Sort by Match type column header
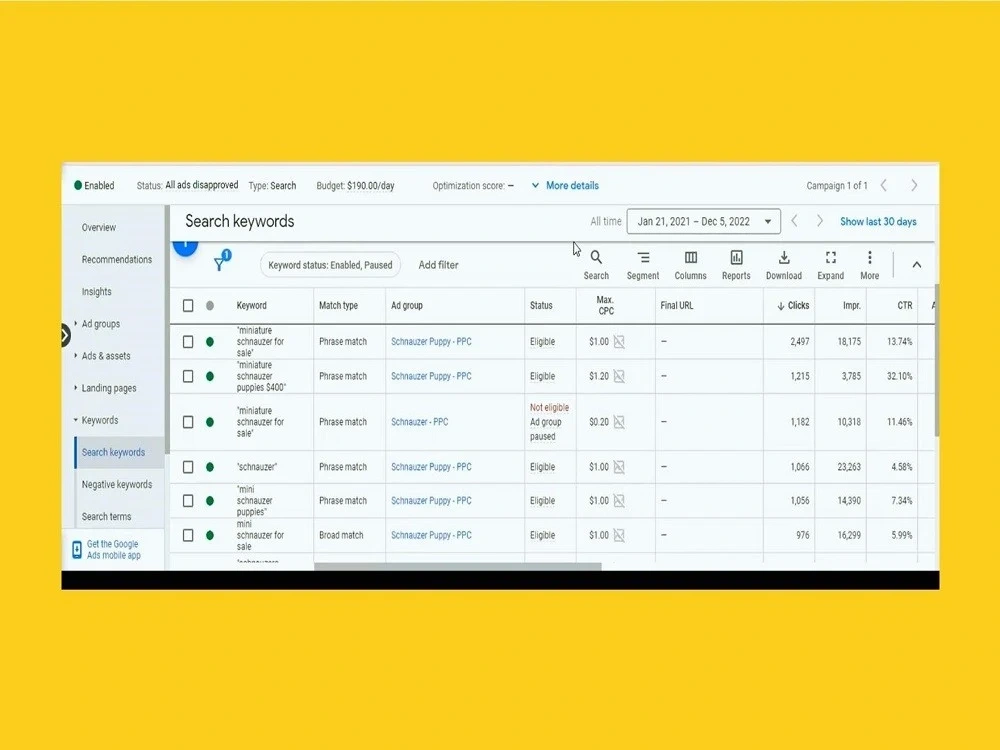This screenshot has height=750, width=1000. 338,305
